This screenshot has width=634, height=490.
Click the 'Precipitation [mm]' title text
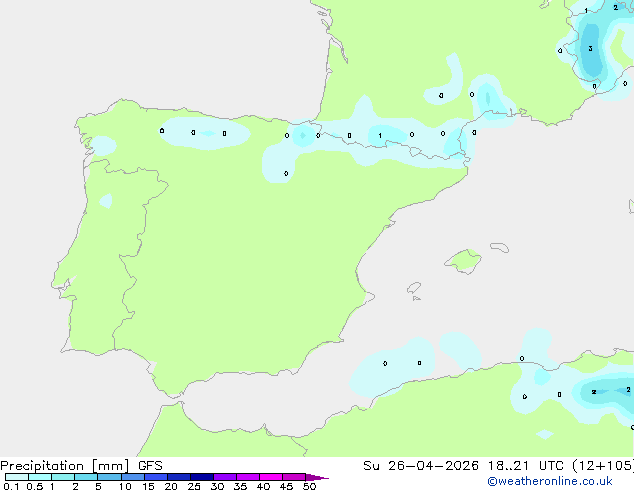click(x=65, y=466)
